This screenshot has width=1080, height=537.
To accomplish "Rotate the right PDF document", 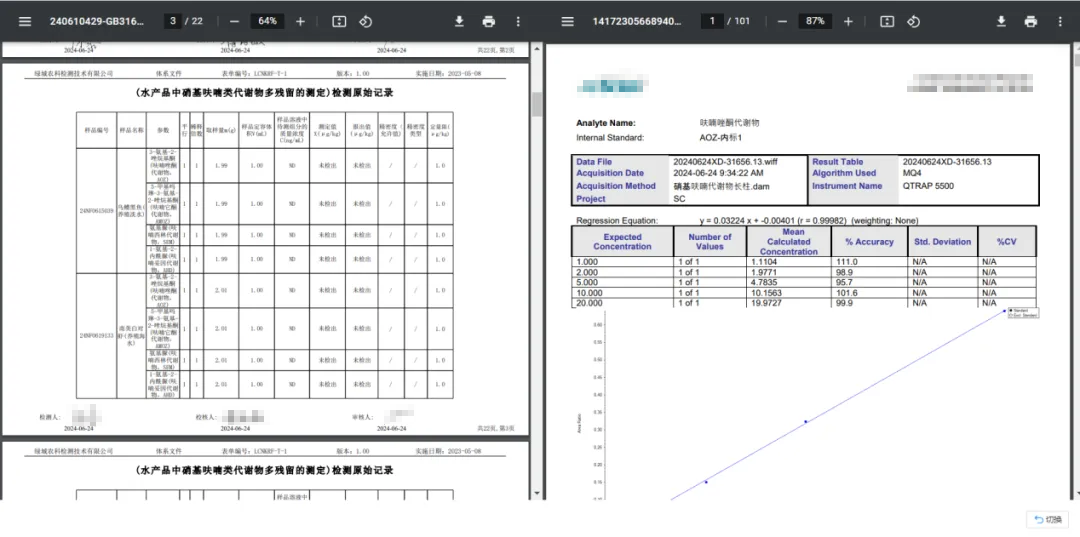I will pyautogui.click(x=913, y=21).
